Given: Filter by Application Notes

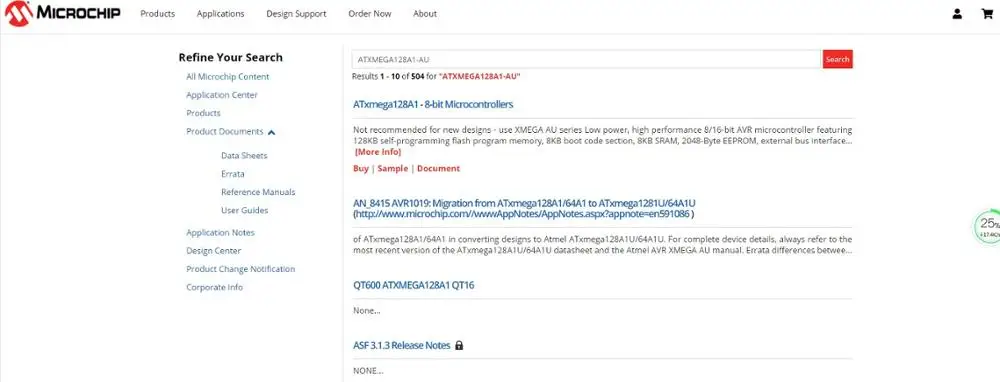Looking at the screenshot, I should (x=220, y=233).
